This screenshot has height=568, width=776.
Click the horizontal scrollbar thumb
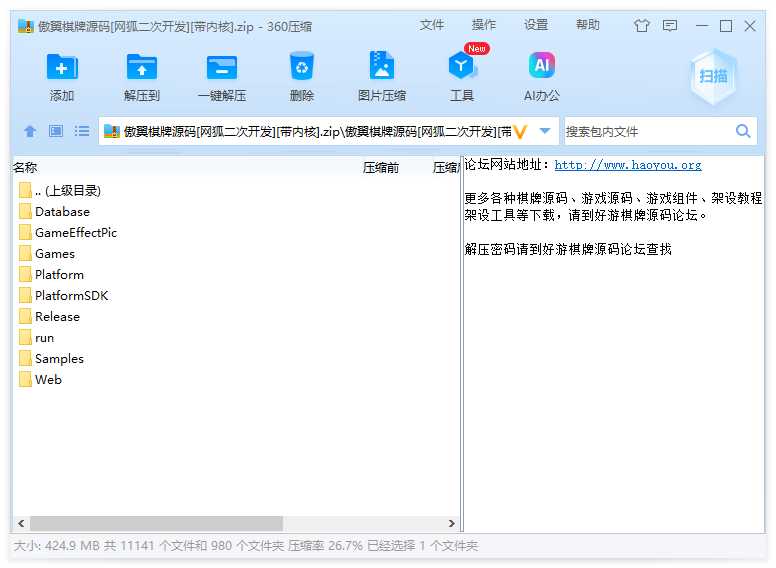pyautogui.click(x=156, y=523)
